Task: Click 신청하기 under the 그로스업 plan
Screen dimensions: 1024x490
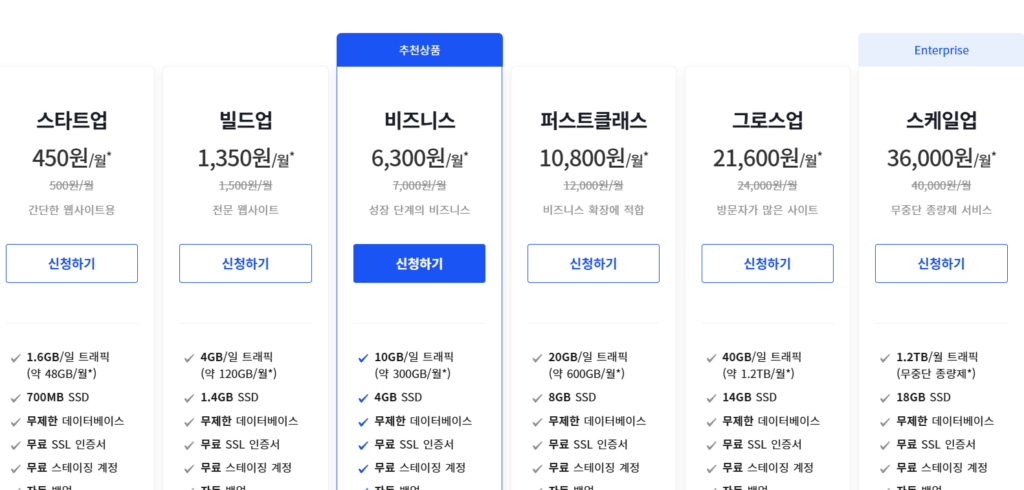Action: (767, 264)
